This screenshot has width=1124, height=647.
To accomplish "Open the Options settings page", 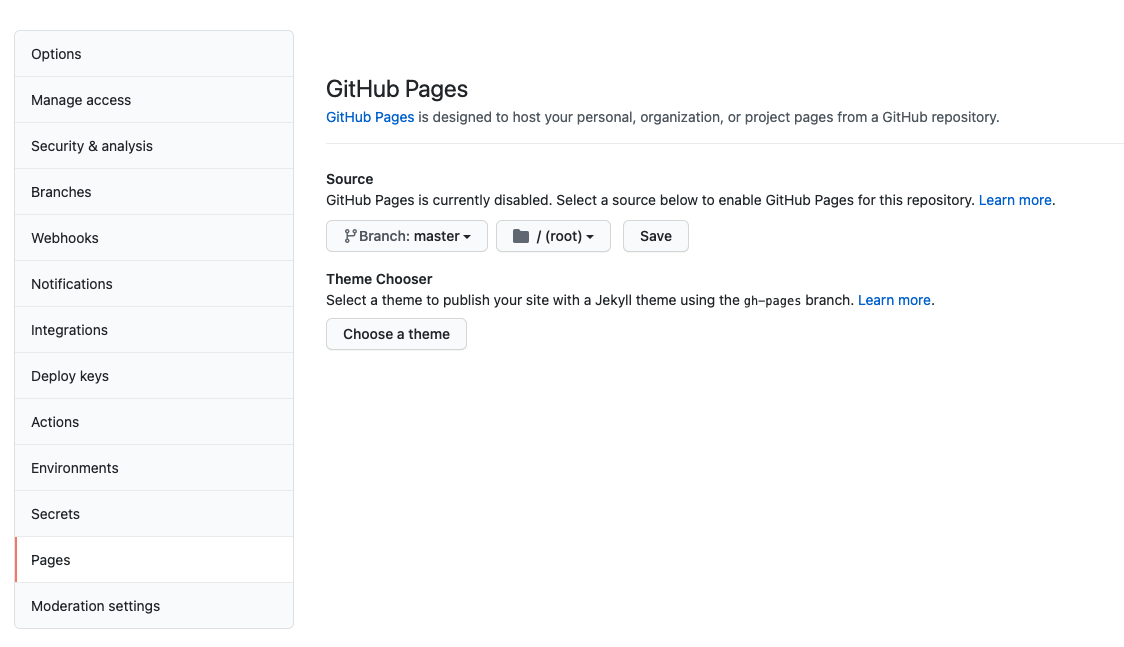I will coord(153,54).
